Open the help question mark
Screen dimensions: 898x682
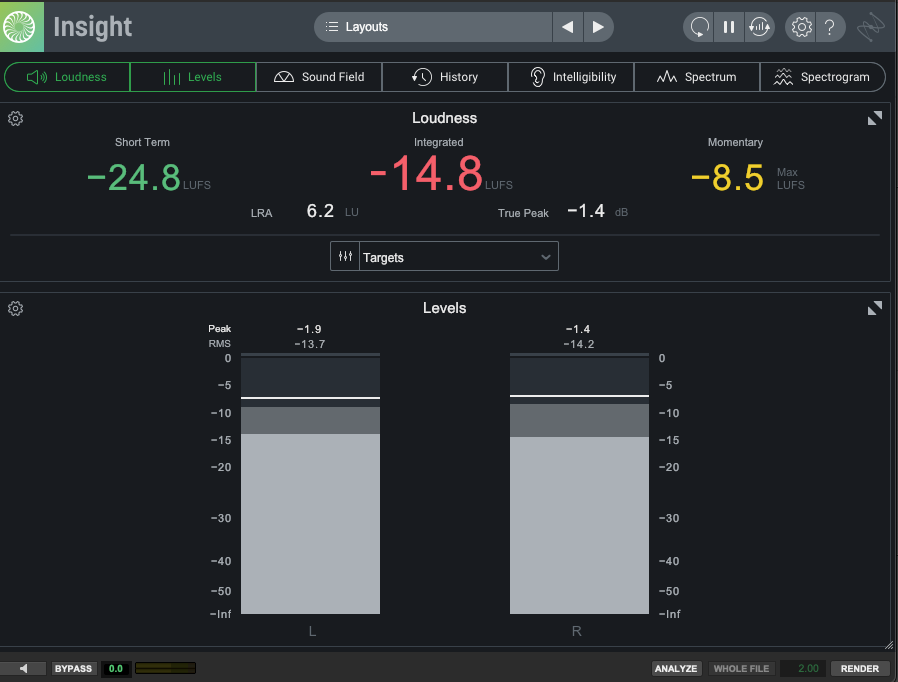(829, 27)
